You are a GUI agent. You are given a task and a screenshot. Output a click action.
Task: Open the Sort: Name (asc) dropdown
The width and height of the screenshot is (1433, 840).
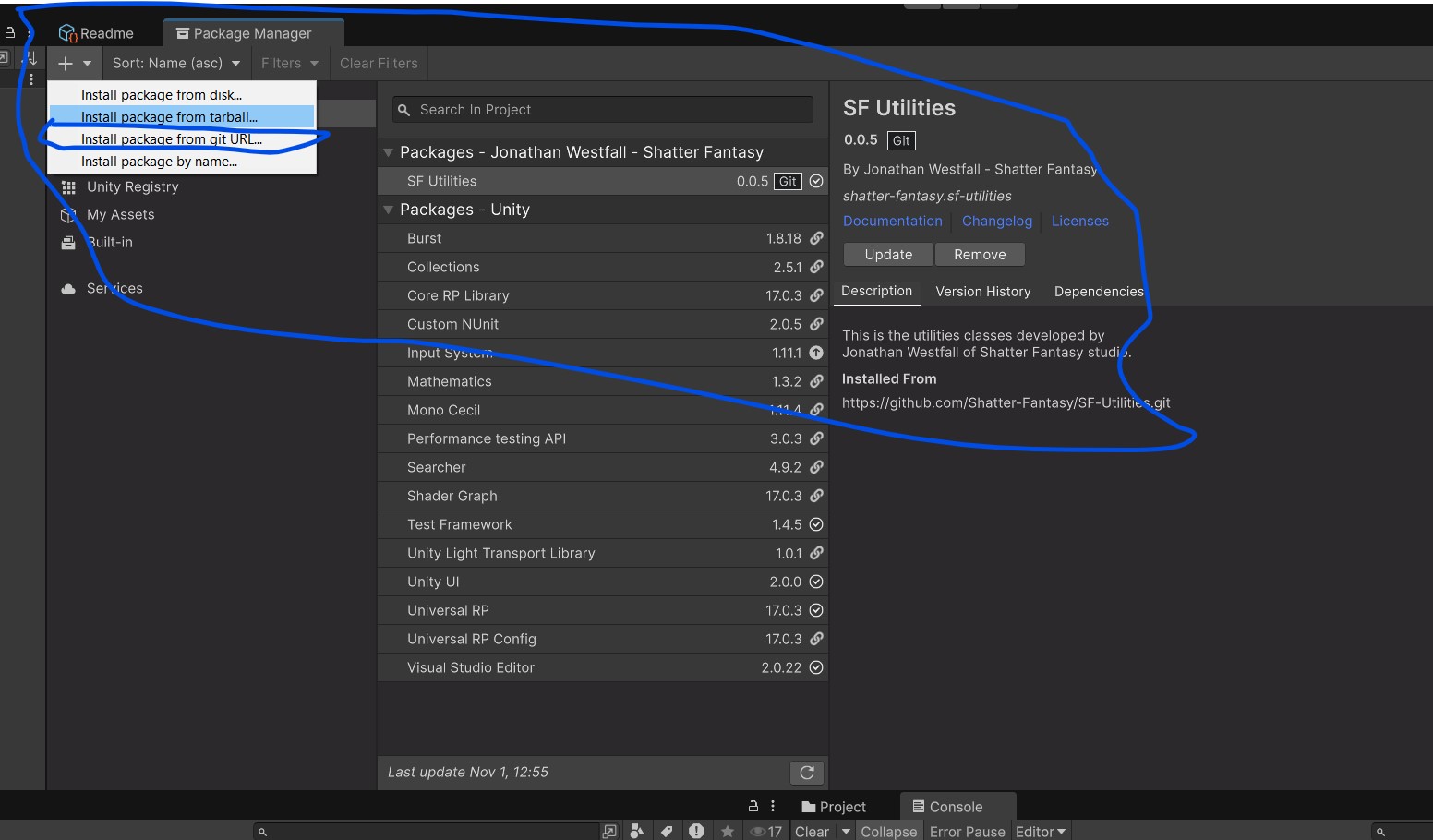point(176,64)
